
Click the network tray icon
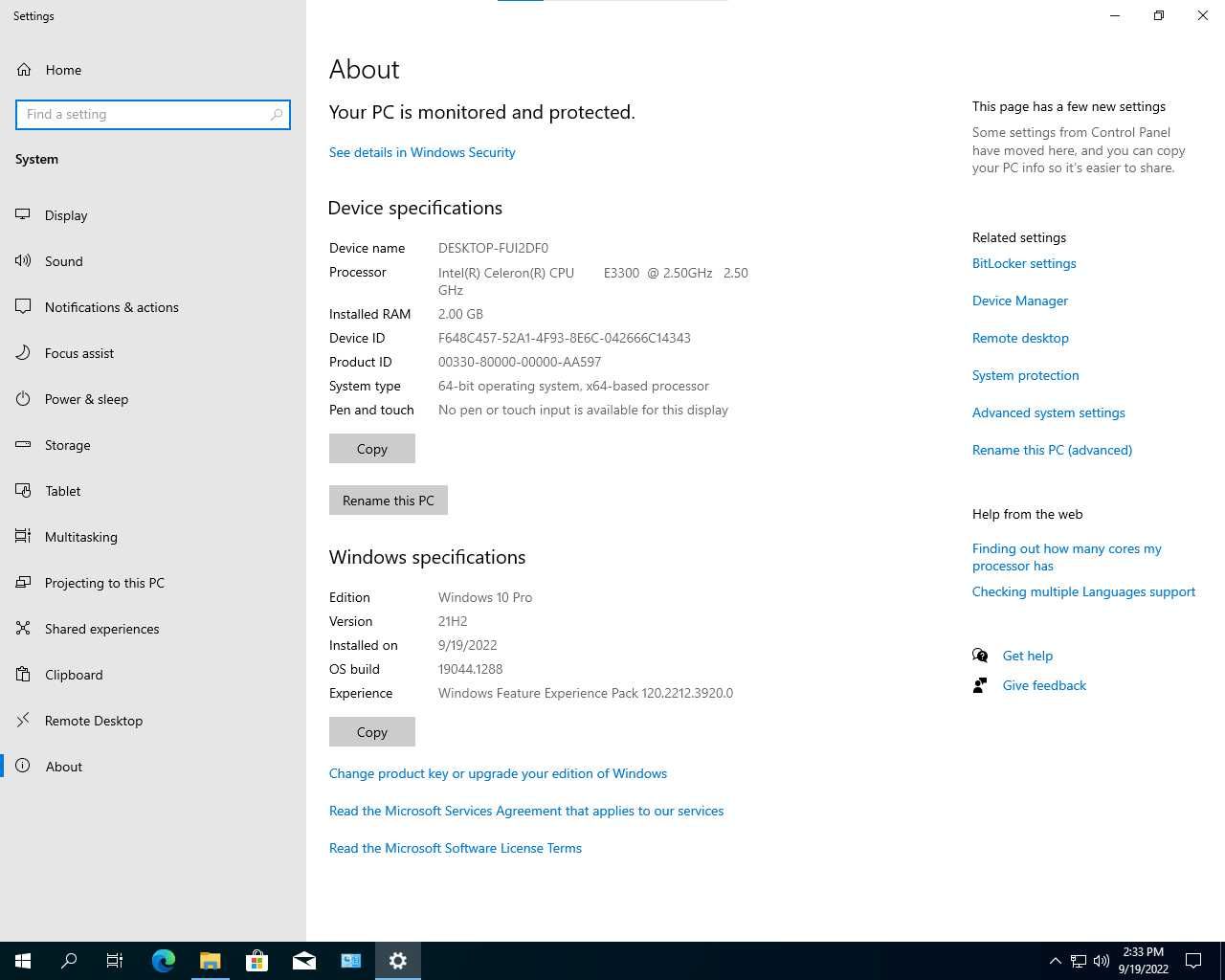(1079, 961)
